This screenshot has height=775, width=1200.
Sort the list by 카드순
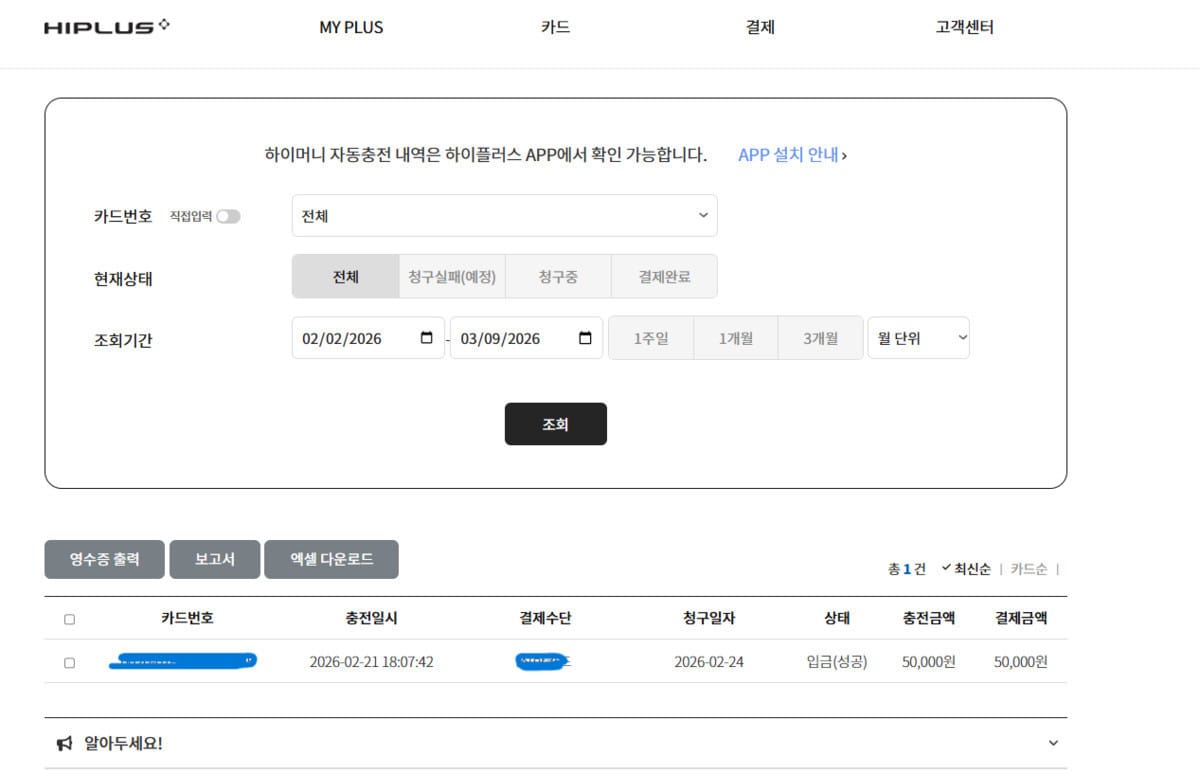tap(1030, 568)
